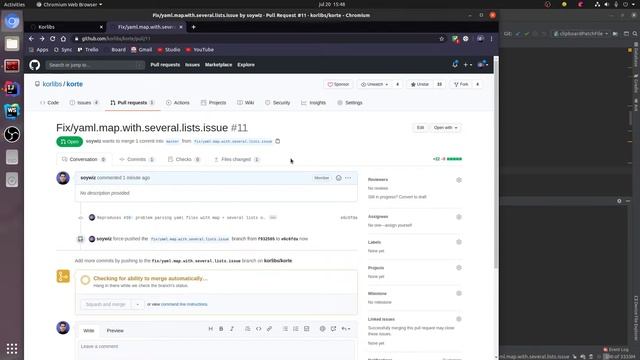Reload the page in Chromium
Image resolution: width=640 pixels, height=360 pixels.
coord(53,38)
